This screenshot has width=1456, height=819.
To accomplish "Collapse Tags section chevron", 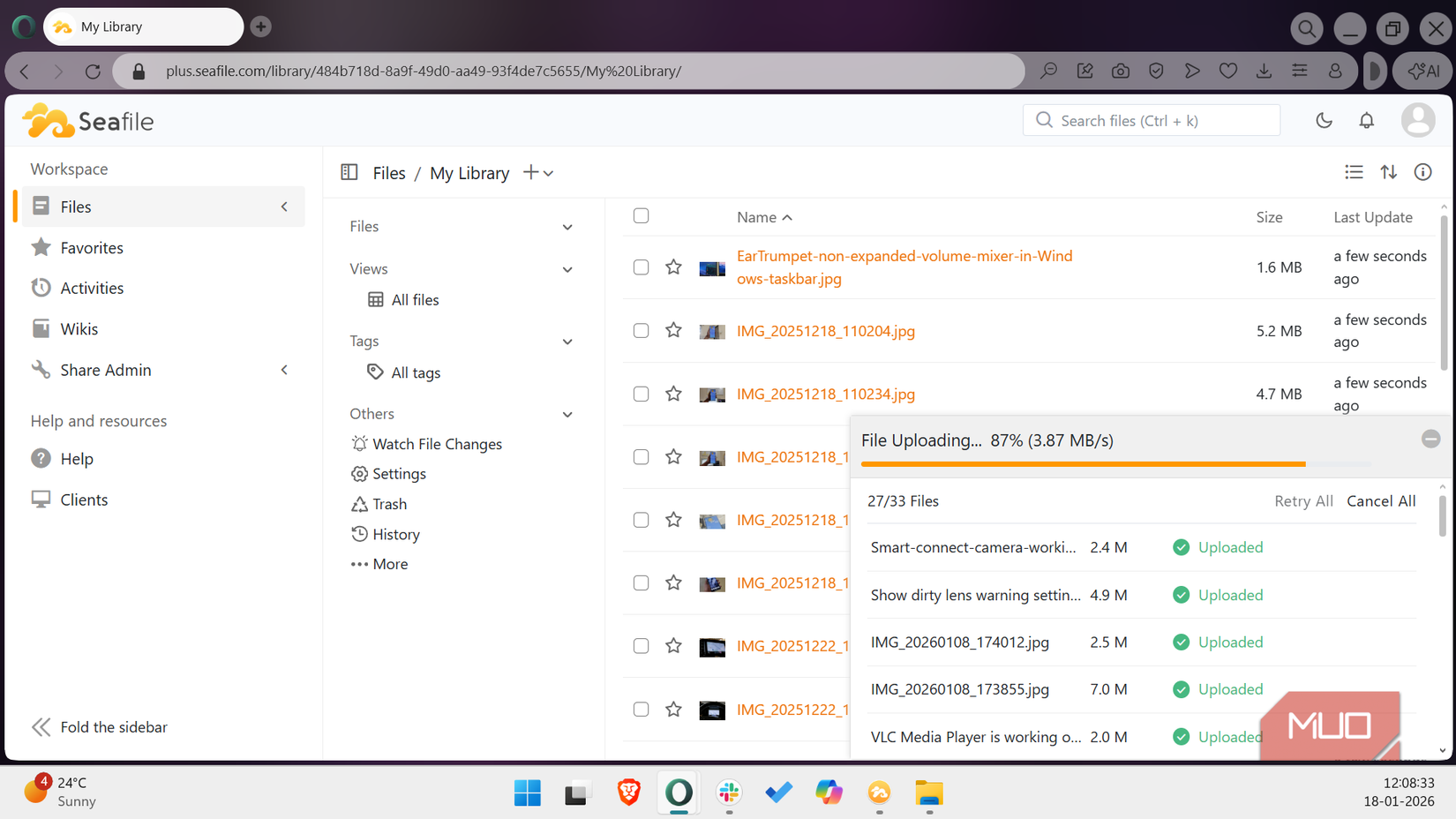I will (x=567, y=342).
